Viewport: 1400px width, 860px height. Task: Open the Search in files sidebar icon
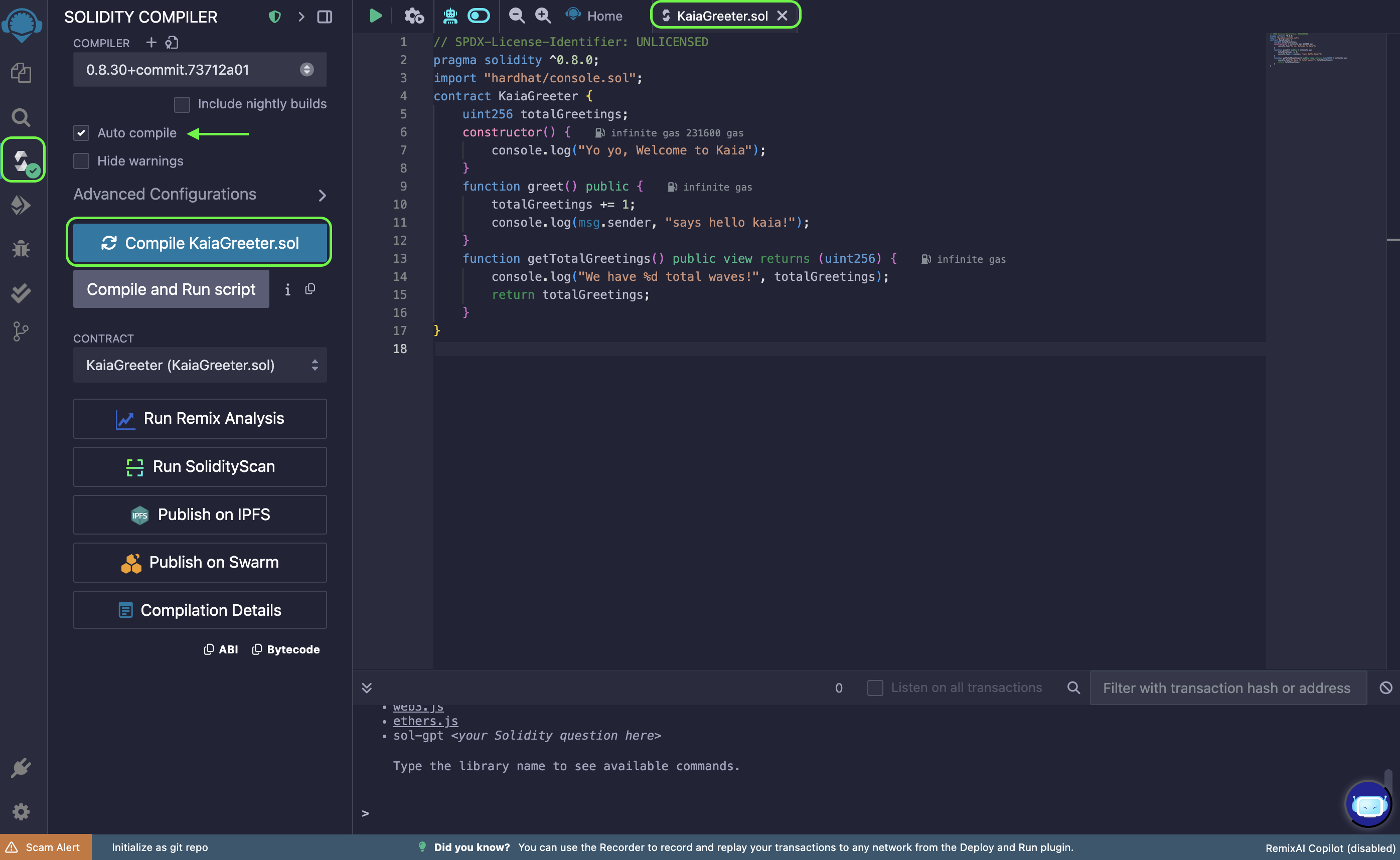pos(21,117)
